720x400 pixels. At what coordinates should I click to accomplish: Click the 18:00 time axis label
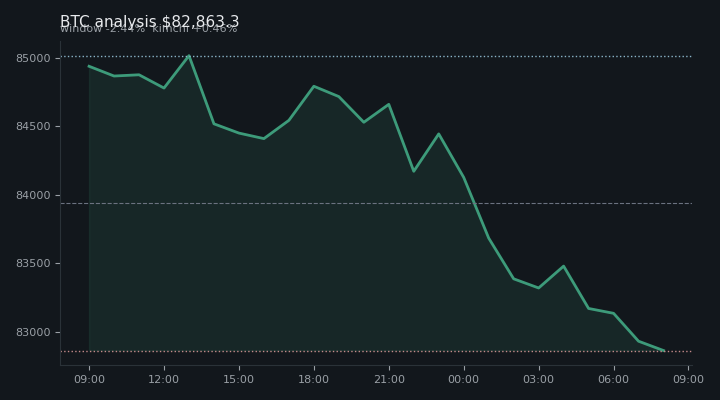pos(314,379)
